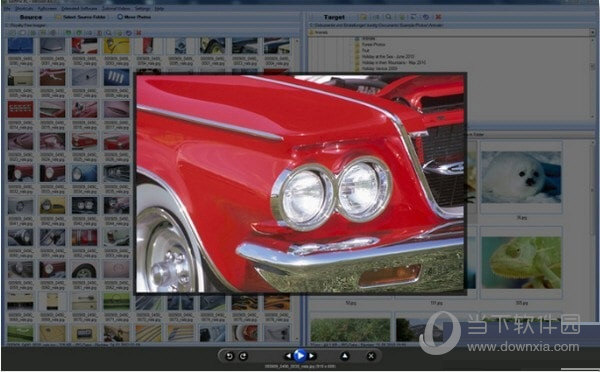Go to previous photo in preview
The height and width of the screenshot is (372, 600).
288,356
